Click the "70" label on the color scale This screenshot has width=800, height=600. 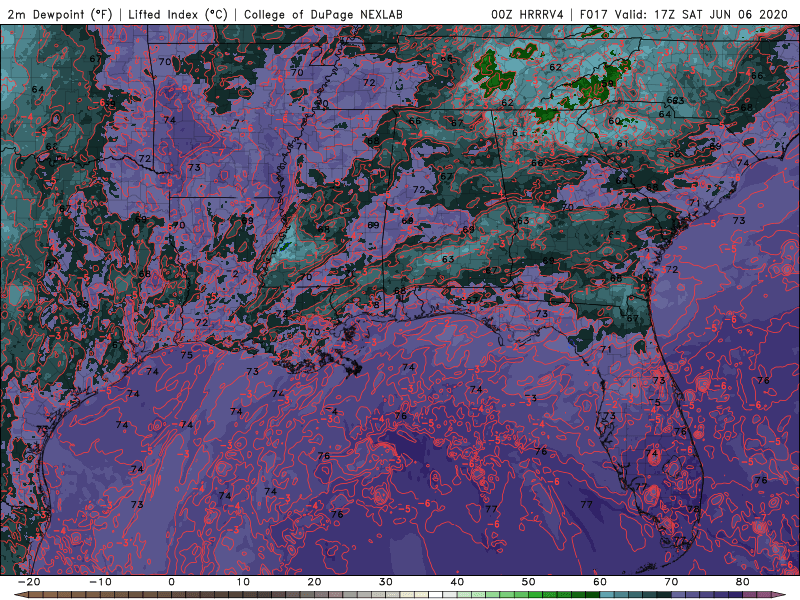coord(671,582)
